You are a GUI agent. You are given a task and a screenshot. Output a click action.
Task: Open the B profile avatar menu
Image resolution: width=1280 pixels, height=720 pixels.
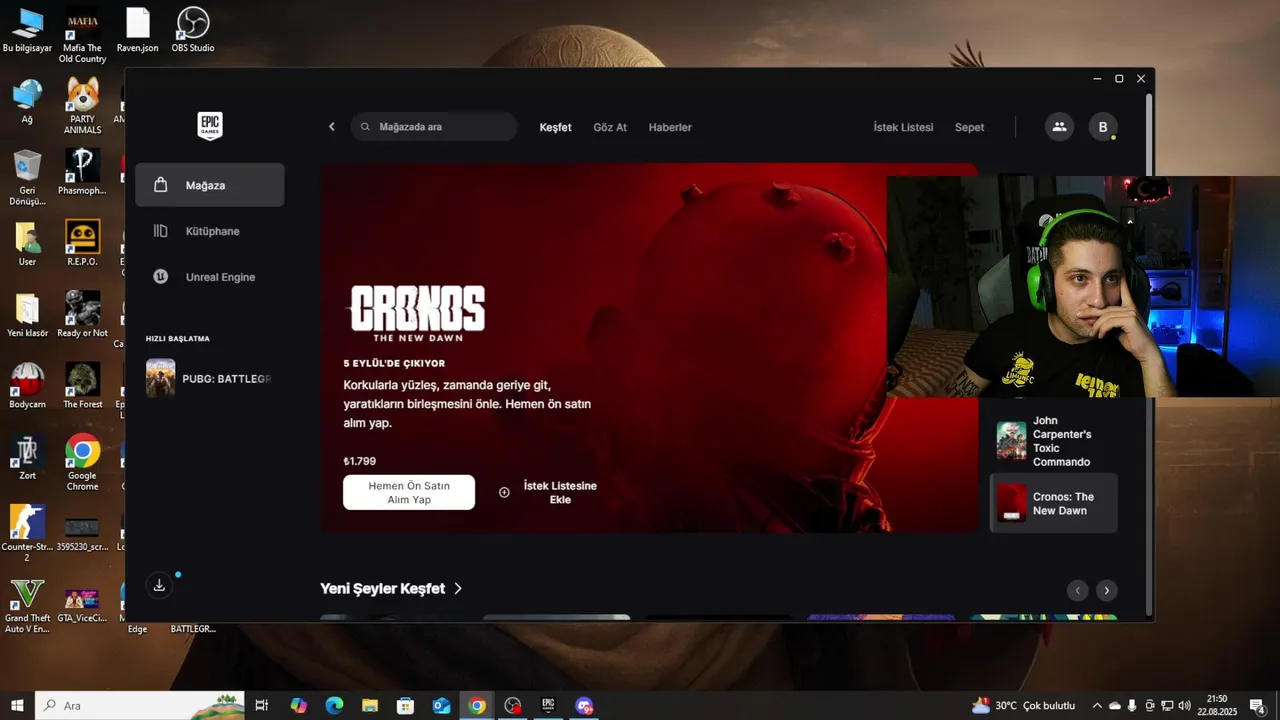(x=1103, y=127)
